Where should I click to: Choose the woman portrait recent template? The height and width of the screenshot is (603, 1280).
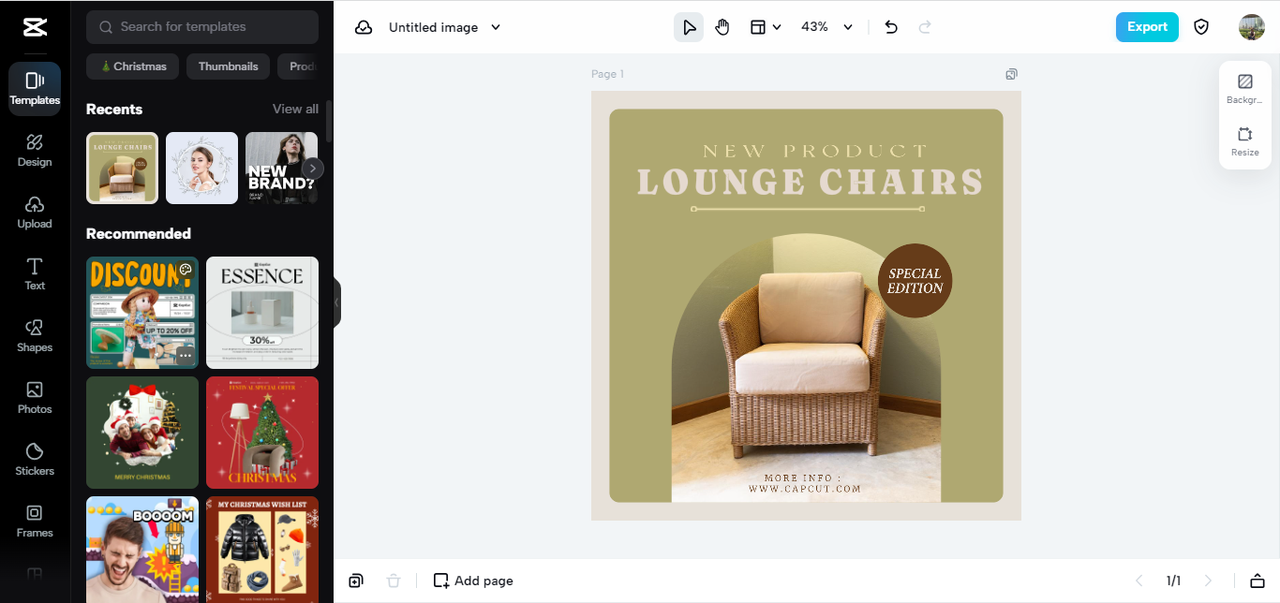202,168
